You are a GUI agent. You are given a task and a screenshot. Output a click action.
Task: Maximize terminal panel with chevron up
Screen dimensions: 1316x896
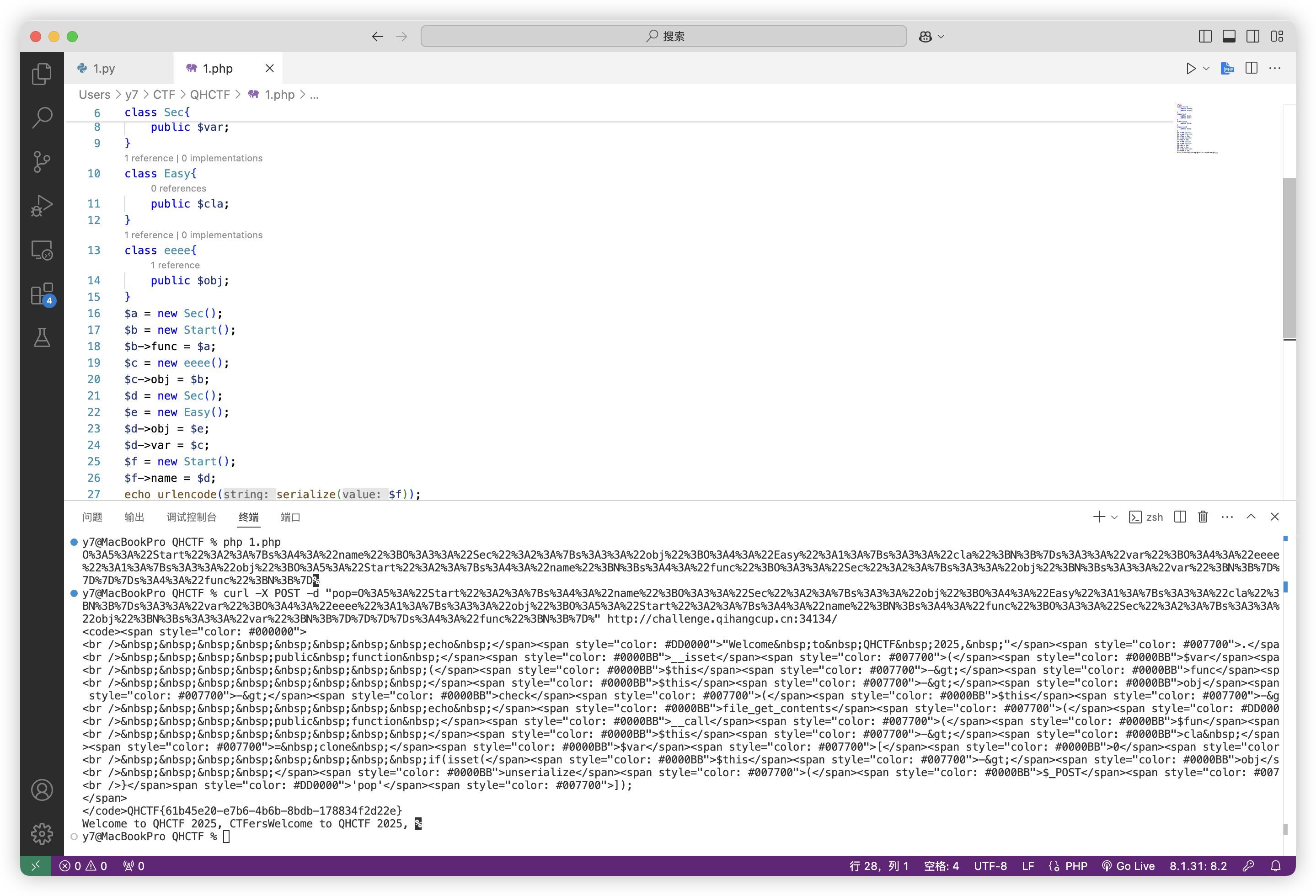(x=1251, y=517)
